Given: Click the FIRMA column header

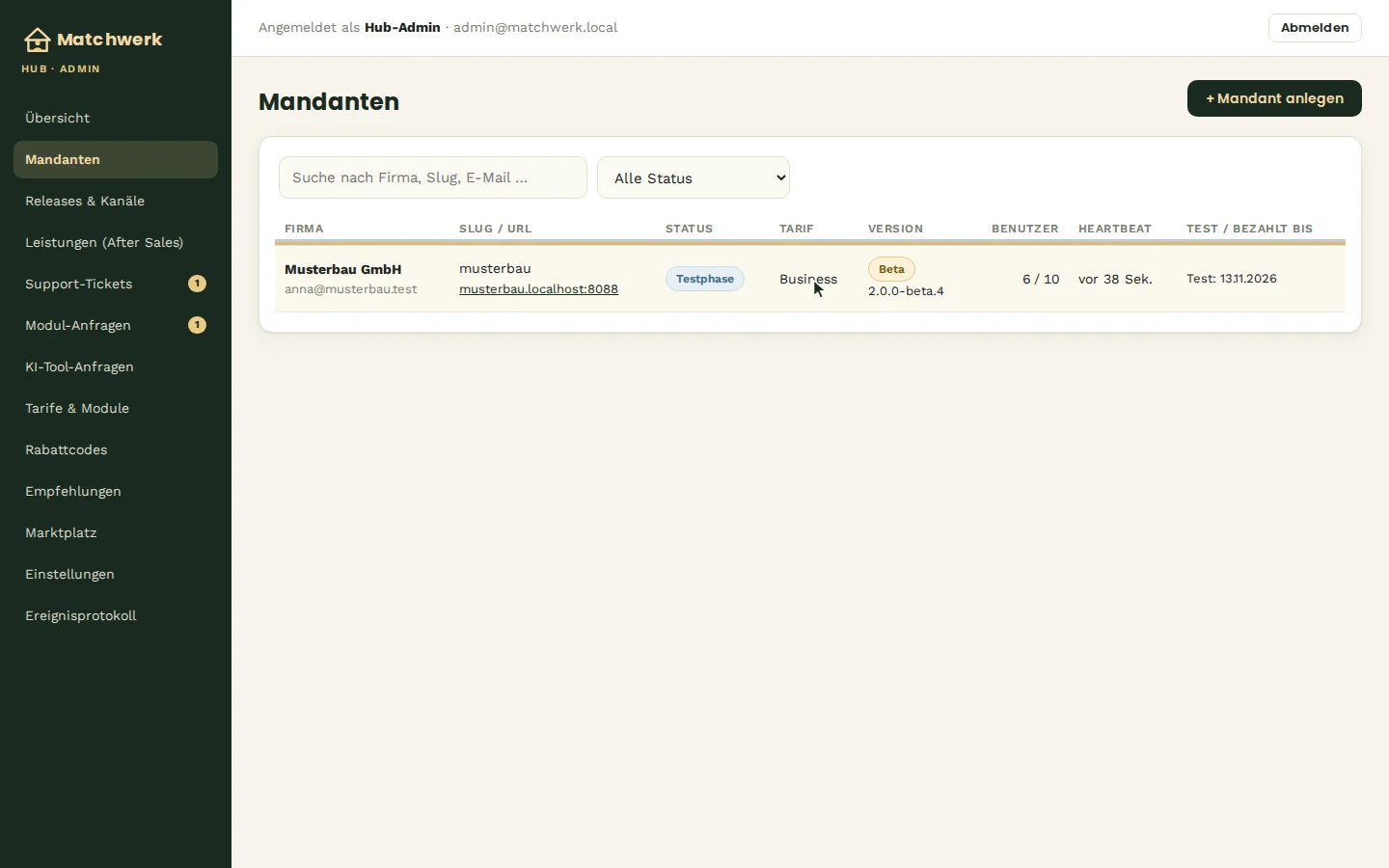Looking at the screenshot, I should [x=304, y=229].
